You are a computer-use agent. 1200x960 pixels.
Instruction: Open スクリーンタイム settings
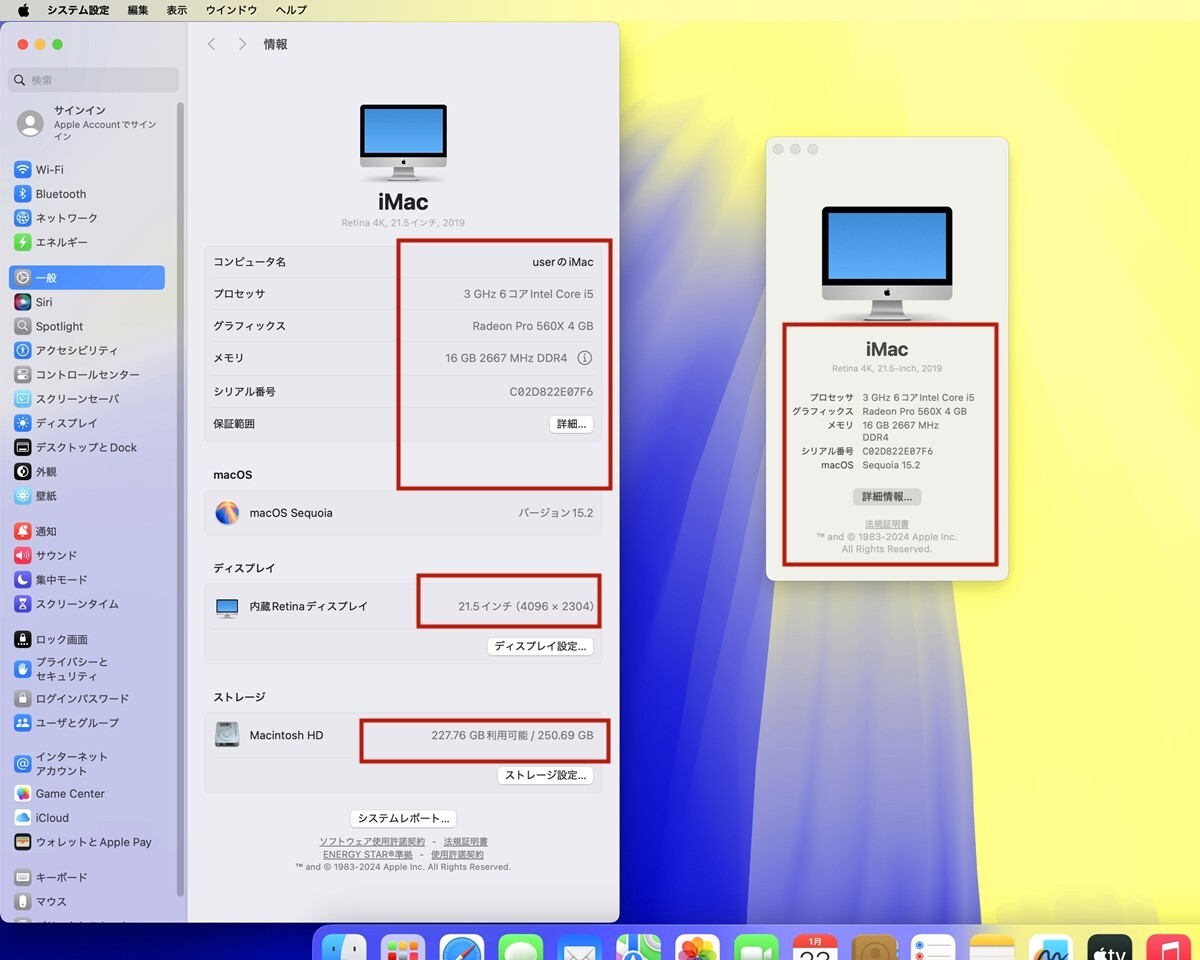tap(87, 604)
